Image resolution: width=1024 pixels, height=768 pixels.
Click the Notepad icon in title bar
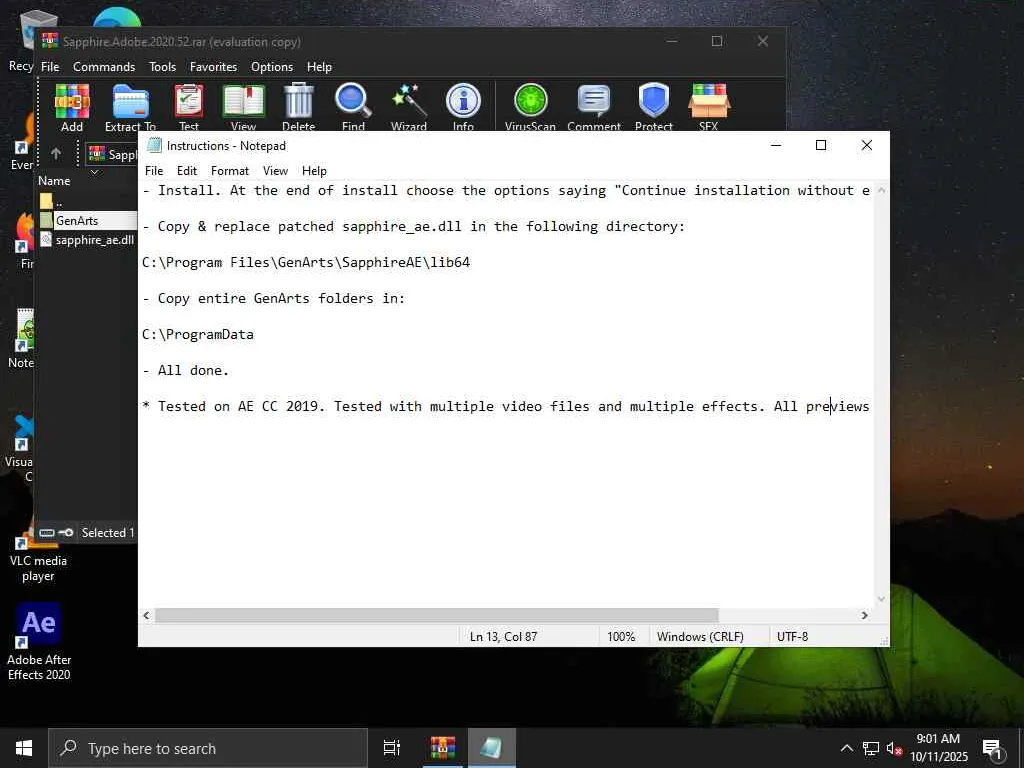pyautogui.click(x=154, y=145)
